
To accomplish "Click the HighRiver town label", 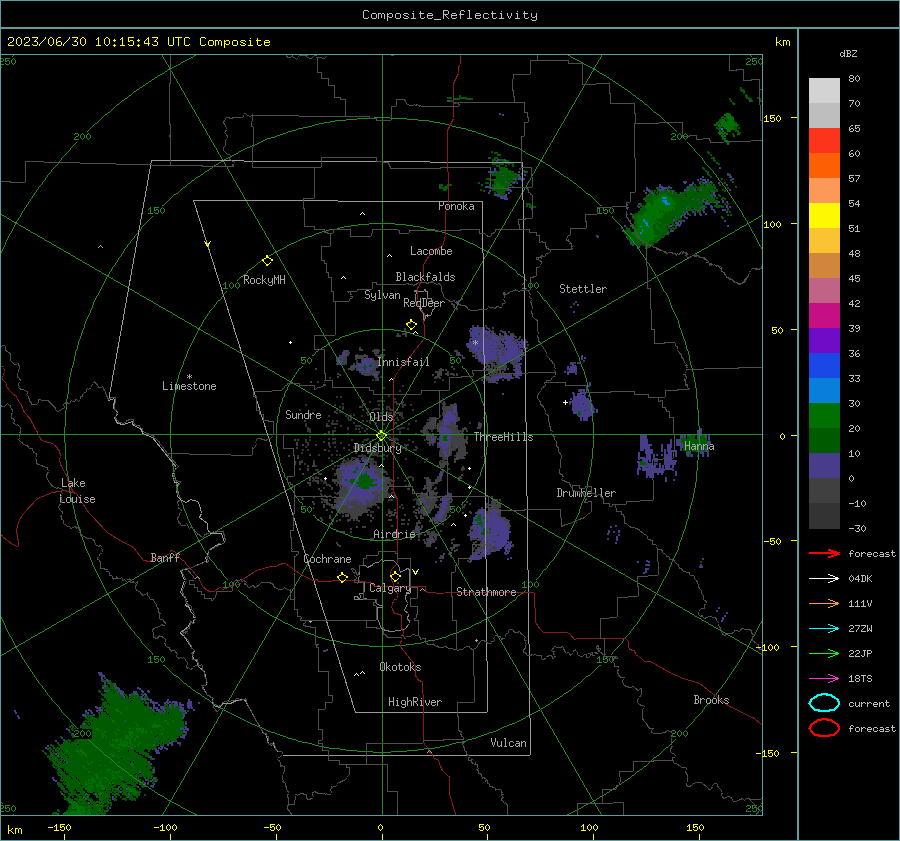I will (415, 702).
